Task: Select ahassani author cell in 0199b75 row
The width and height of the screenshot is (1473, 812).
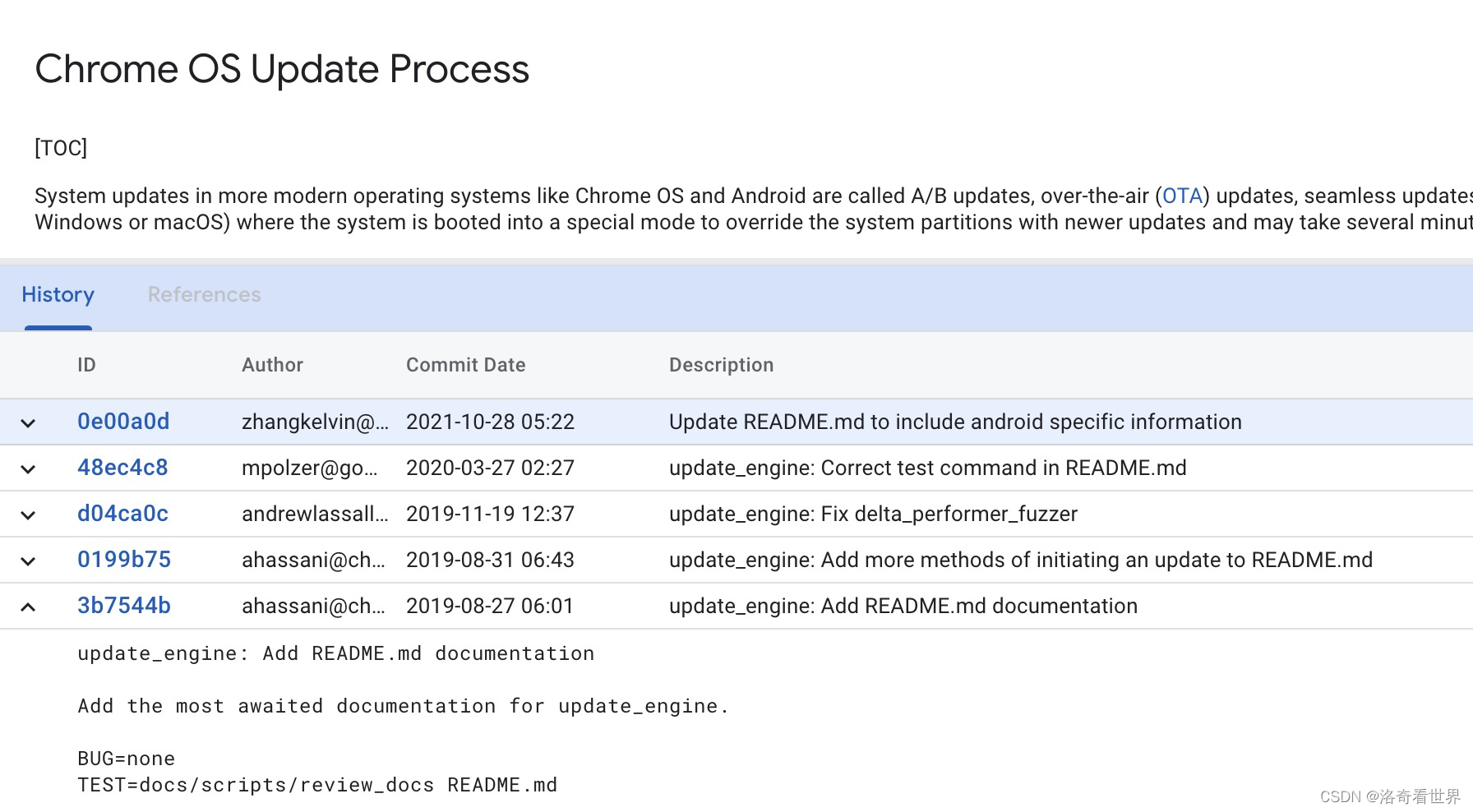Action: pos(313,560)
